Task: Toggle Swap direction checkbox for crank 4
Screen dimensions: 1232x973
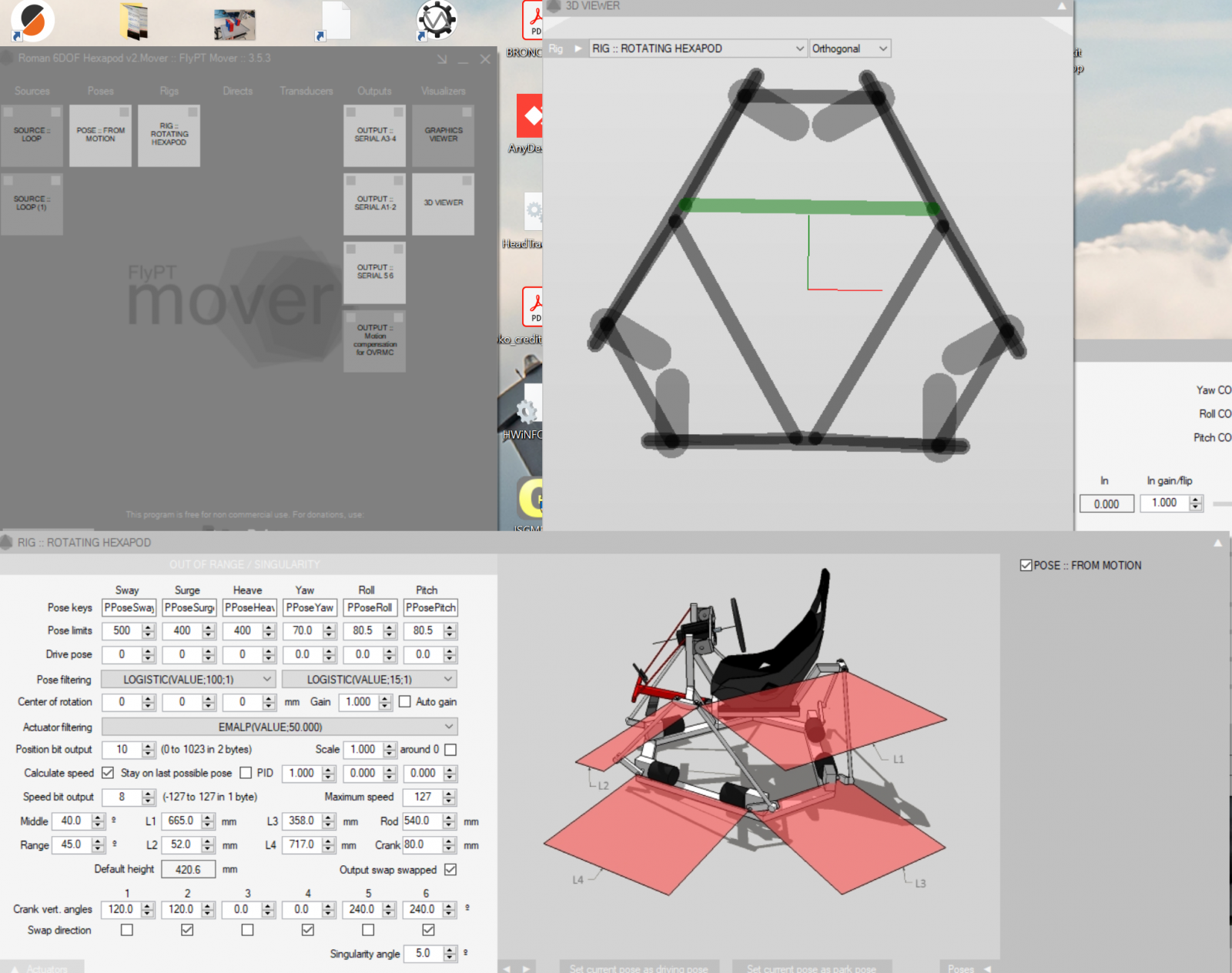Action: pyautogui.click(x=308, y=930)
